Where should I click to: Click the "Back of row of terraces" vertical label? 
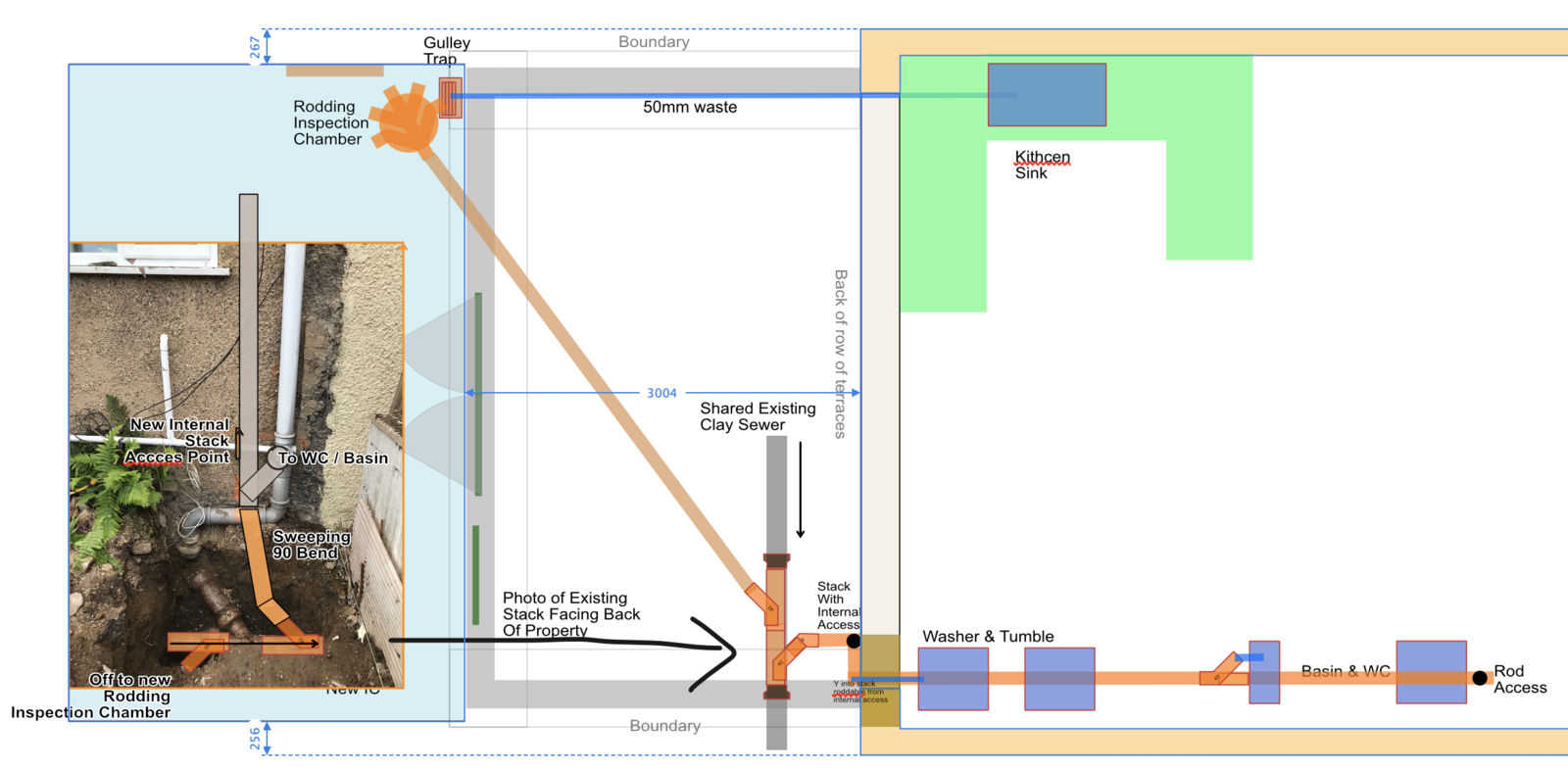[840, 353]
